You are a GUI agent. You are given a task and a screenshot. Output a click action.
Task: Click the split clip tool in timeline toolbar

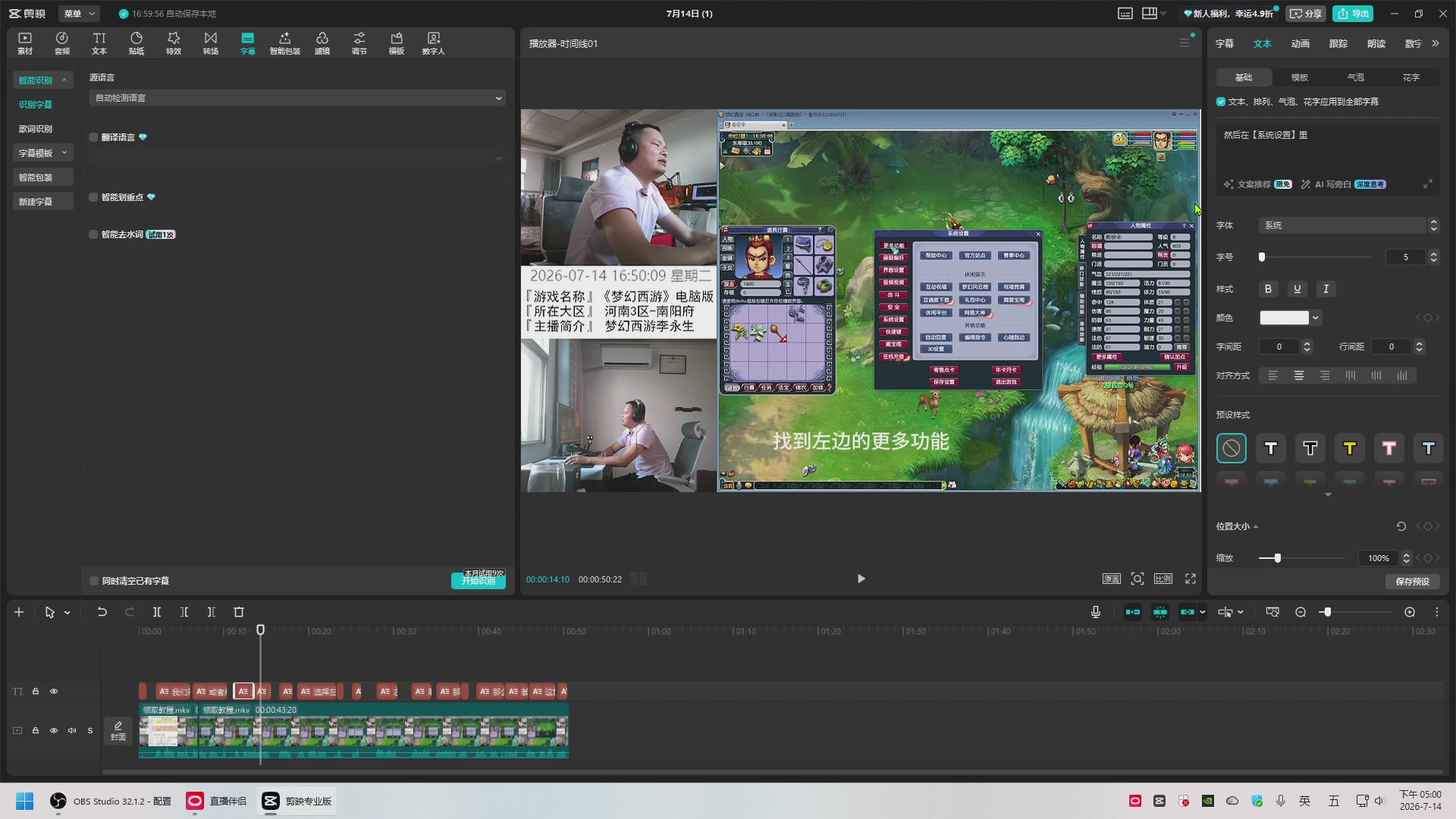[x=157, y=612]
